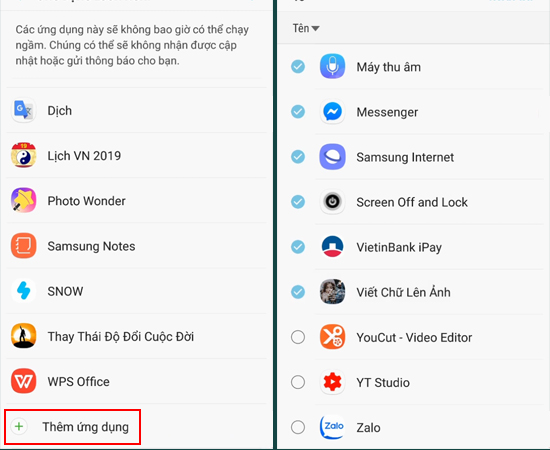Image resolution: width=550 pixels, height=450 pixels.
Task: Tap the YouCut - Video Editor label
Action: tap(414, 337)
